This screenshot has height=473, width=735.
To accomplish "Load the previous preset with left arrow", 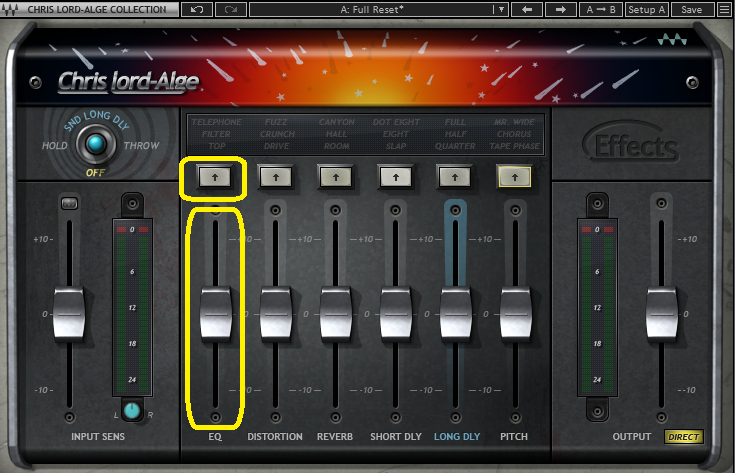I will tap(526, 9).
